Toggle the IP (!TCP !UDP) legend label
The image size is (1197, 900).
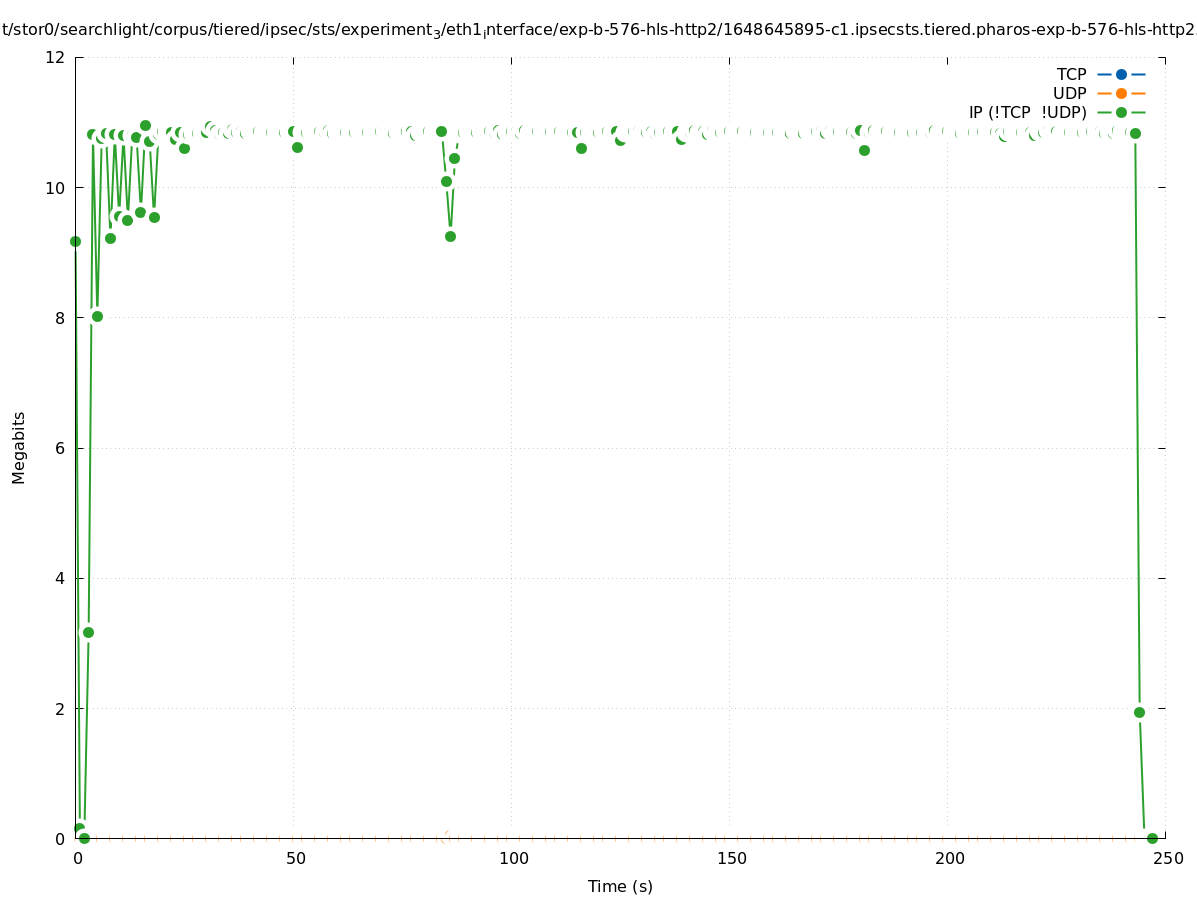point(1027,112)
